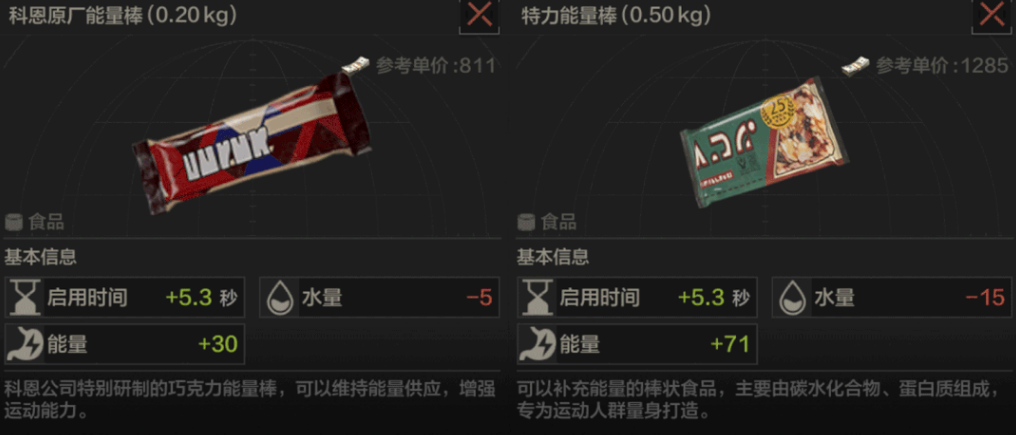Click the 食品 category icon in left panel
Image resolution: width=1016 pixels, height=435 pixels.
14,222
